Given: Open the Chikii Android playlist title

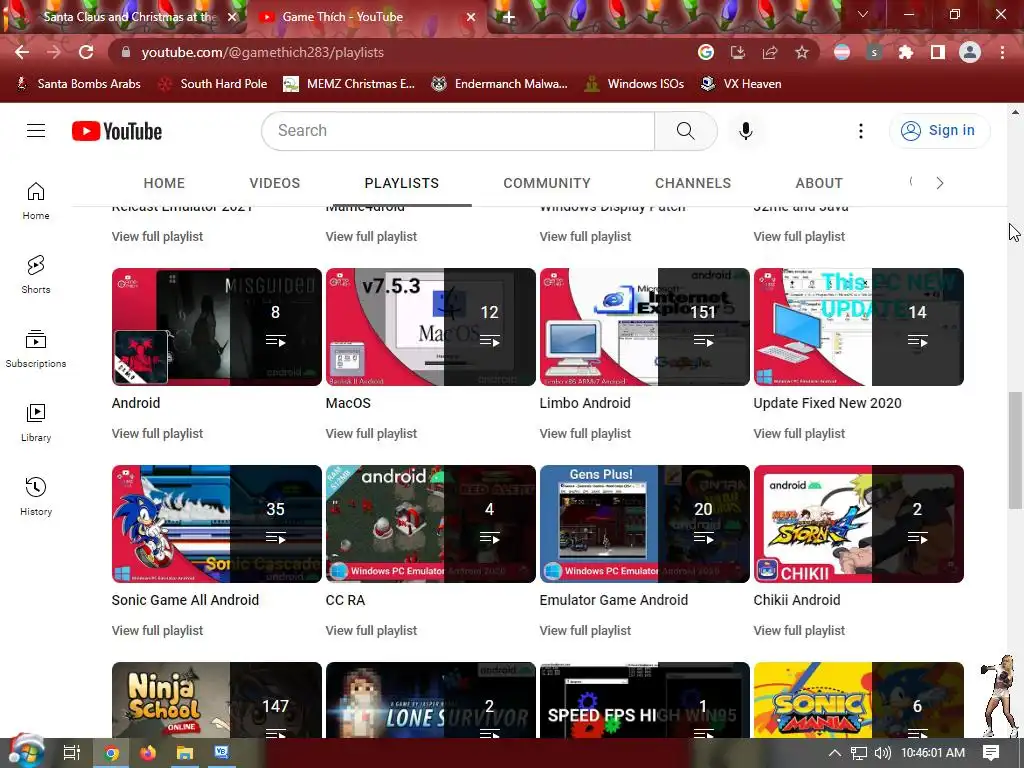Looking at the screenshot, I should click(x=797, y=600).
